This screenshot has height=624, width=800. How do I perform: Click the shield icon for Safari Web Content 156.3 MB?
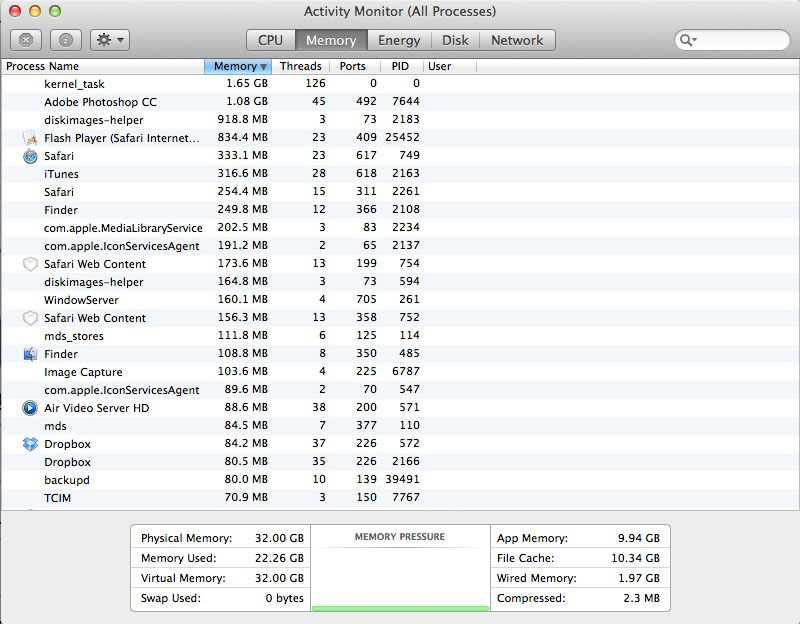(30, 318)
